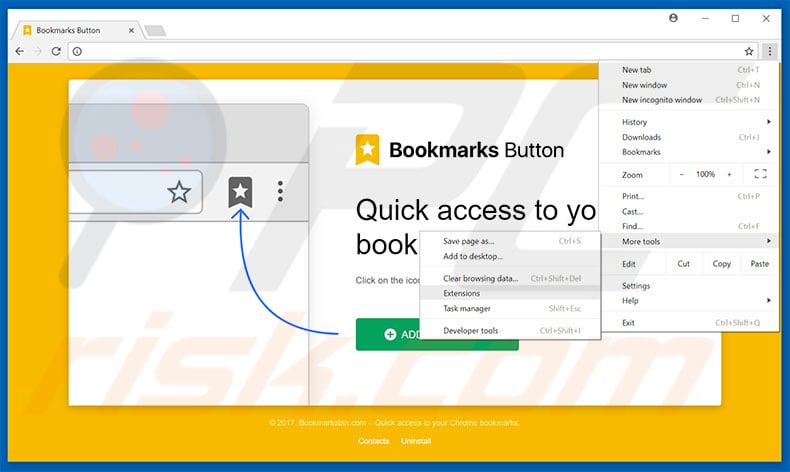Select Extensions from More tools submenu
790x472 pixels.
point(462,294)
